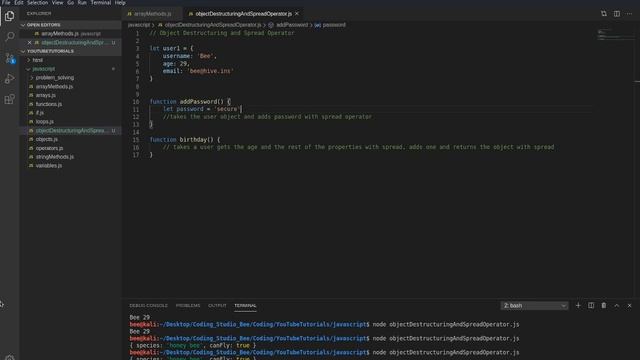
Task: Collapse the javascript folder
Action: pyautogui.click(x=43, y=69)
